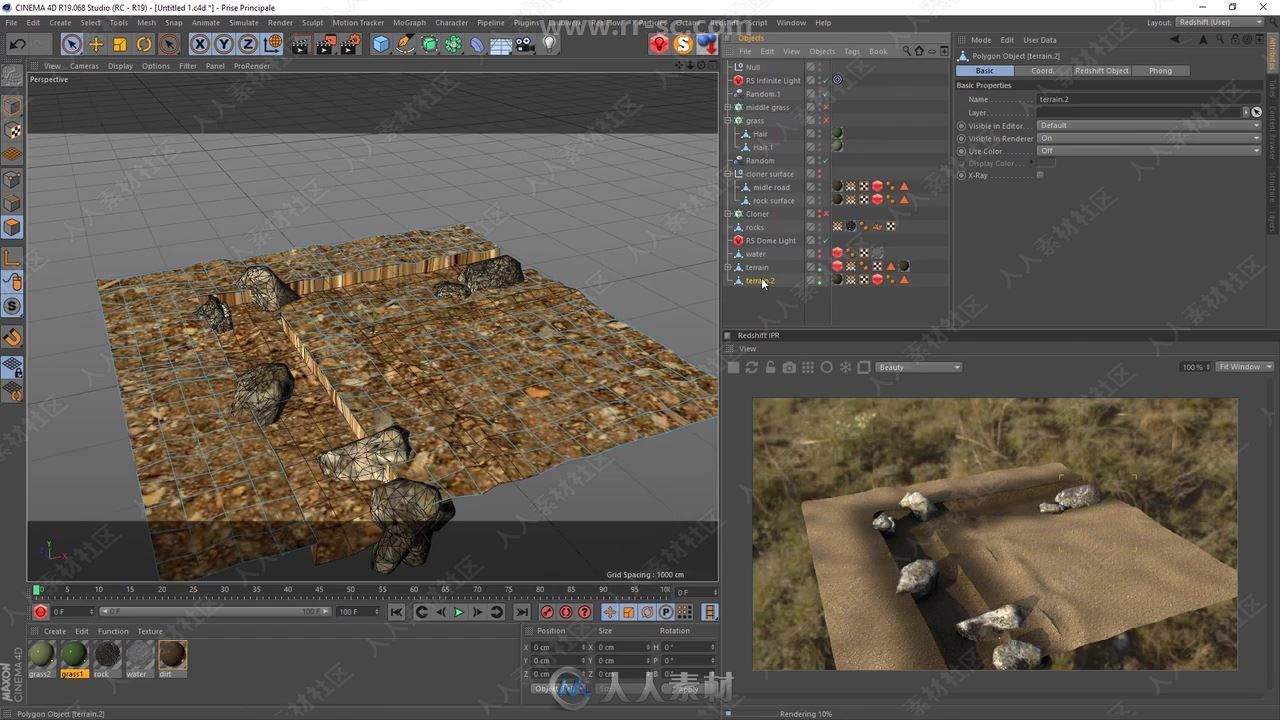This screenshot has width=1280, height=720.
Task: Activate the Rotate tool
Action: [x=144, y=44]
